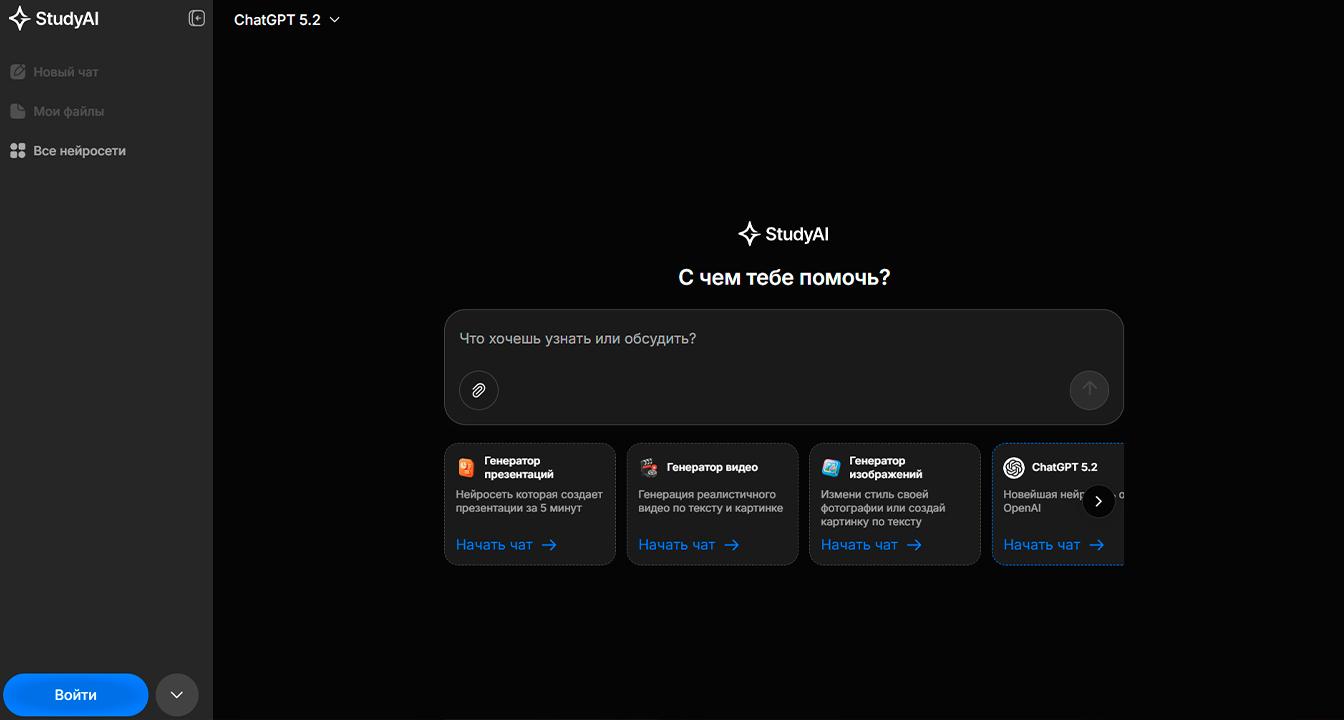
Task: Expand the menu beside Войти button
Action: (177, 695)
